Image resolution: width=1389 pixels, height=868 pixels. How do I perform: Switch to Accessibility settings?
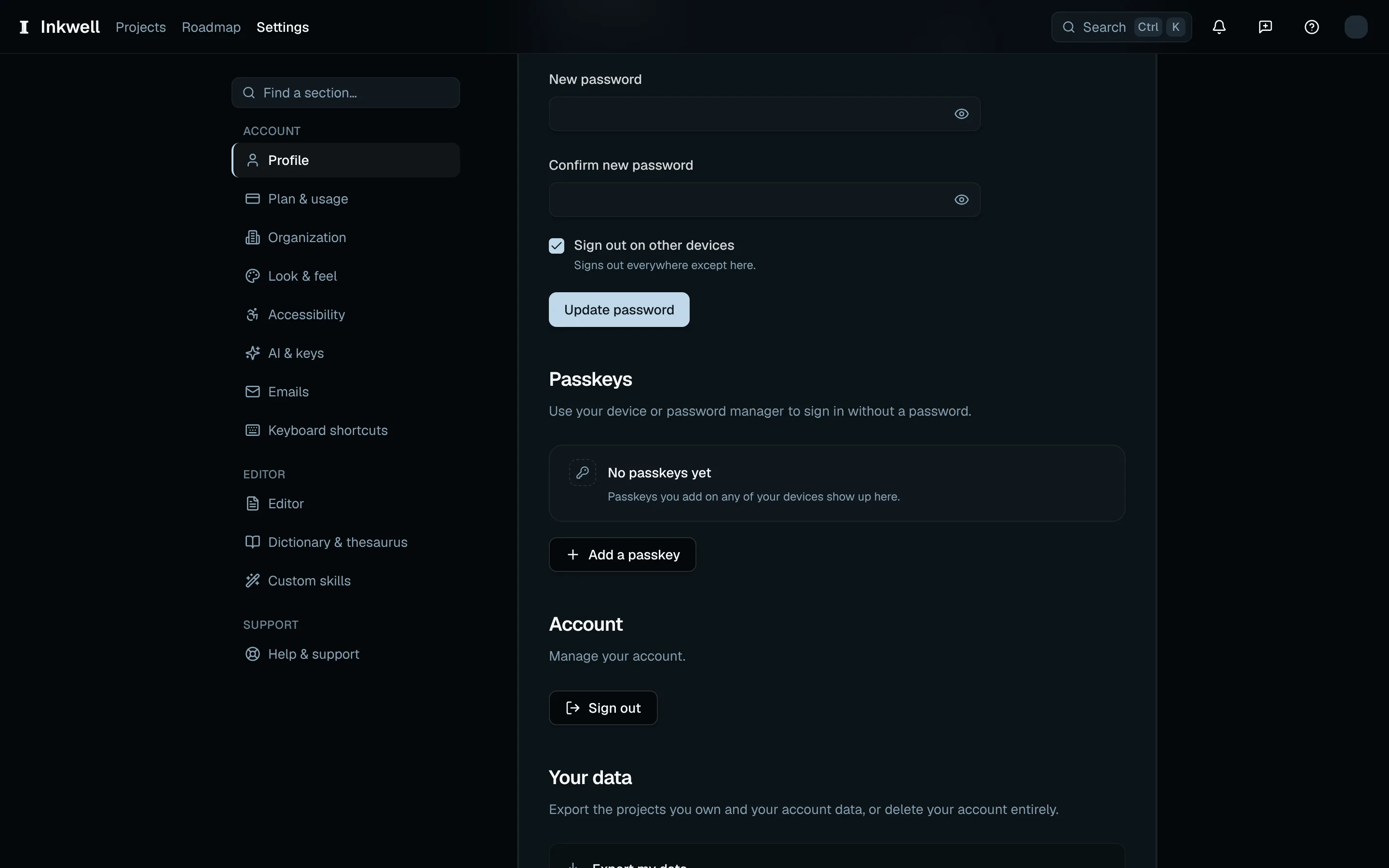click(345, 314)
